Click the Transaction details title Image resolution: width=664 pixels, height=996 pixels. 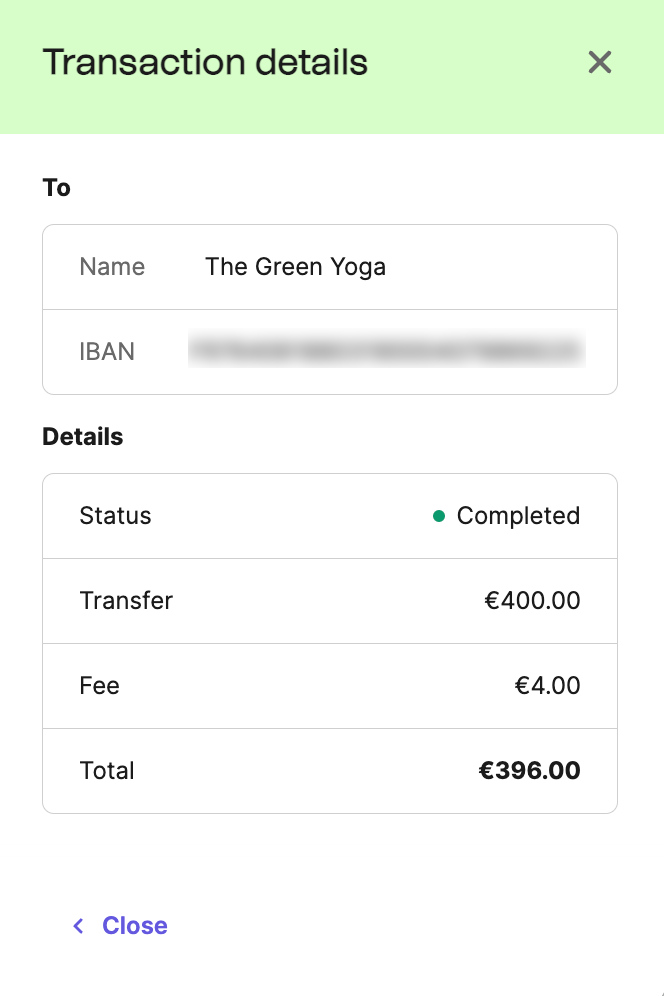pos(205,62)
